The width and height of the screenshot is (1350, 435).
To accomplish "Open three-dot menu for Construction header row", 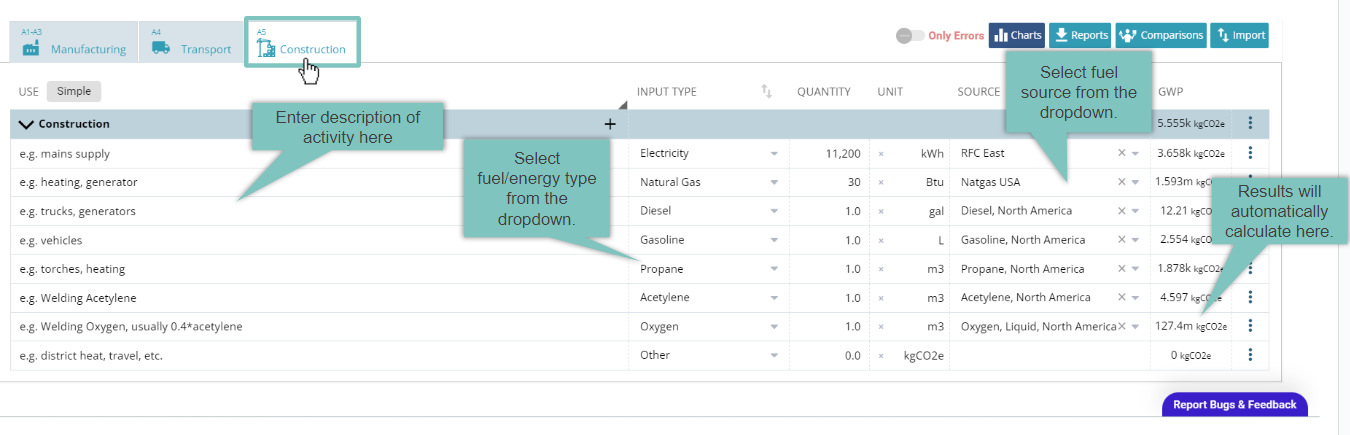I will 1249,124.
